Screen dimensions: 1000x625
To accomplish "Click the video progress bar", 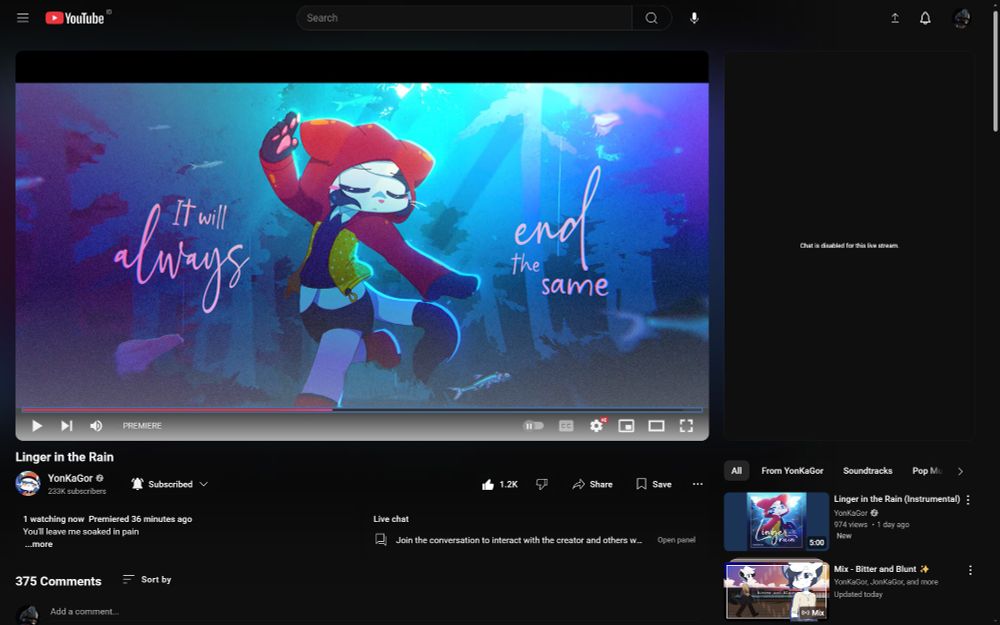I will tap(362, 410).
